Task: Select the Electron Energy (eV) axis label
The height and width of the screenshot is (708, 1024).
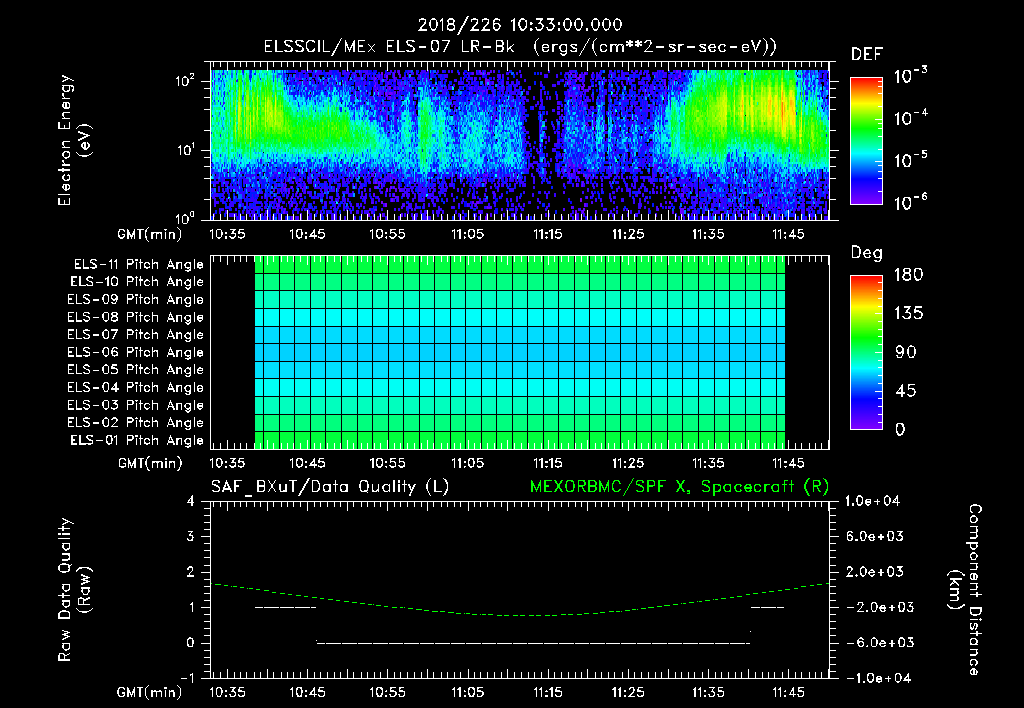Action: pyautogui.click(x=74, y=140)
